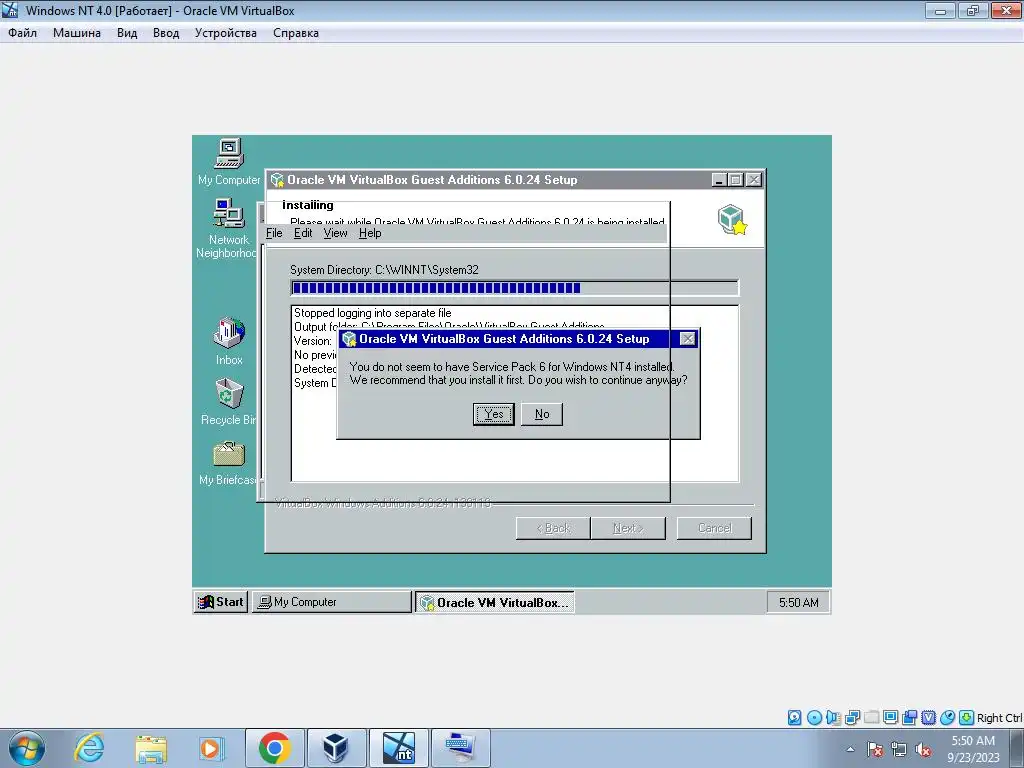Click VirtualBox CPU virtualization status icon

[928, 718]
